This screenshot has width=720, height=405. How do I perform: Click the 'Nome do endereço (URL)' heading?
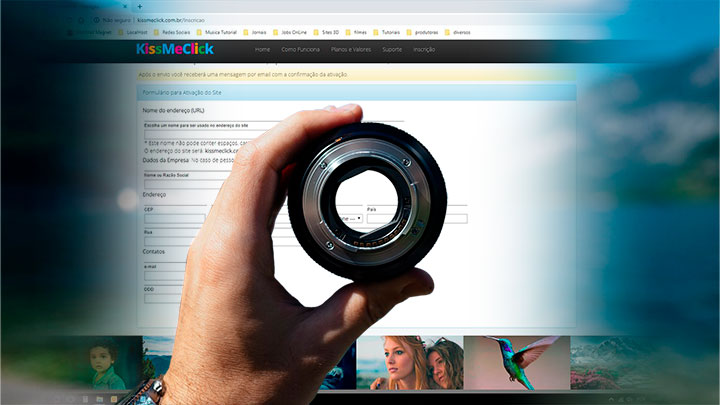point(173,111)
